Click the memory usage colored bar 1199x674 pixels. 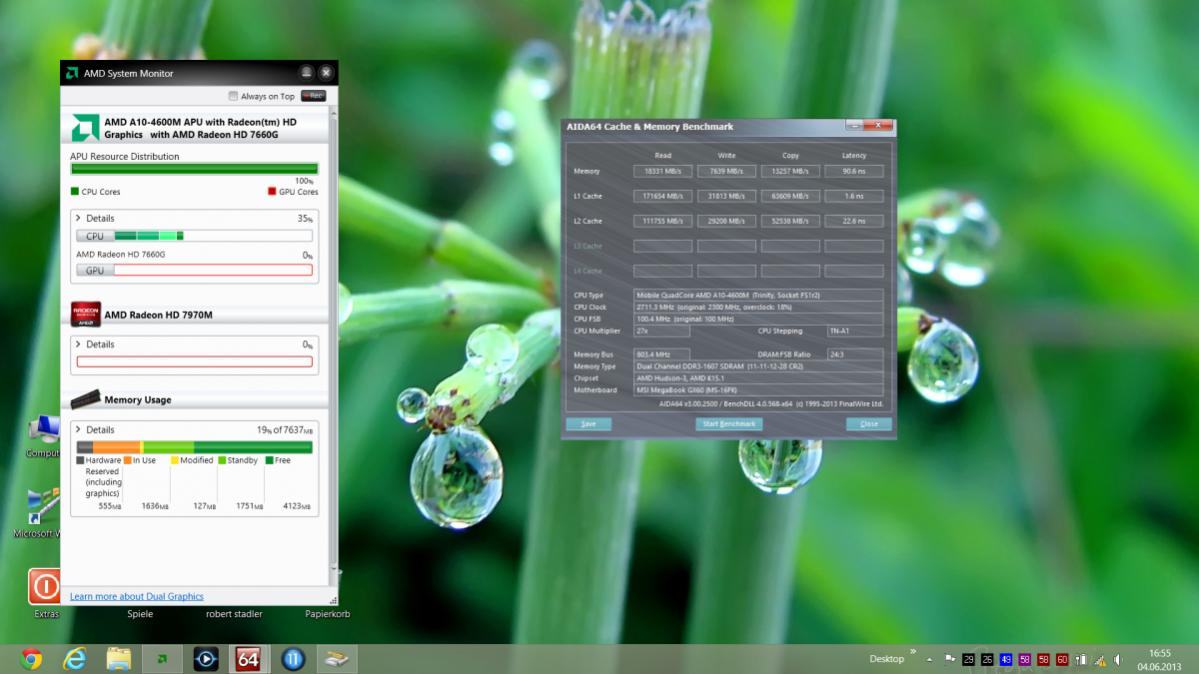(194, 447)
